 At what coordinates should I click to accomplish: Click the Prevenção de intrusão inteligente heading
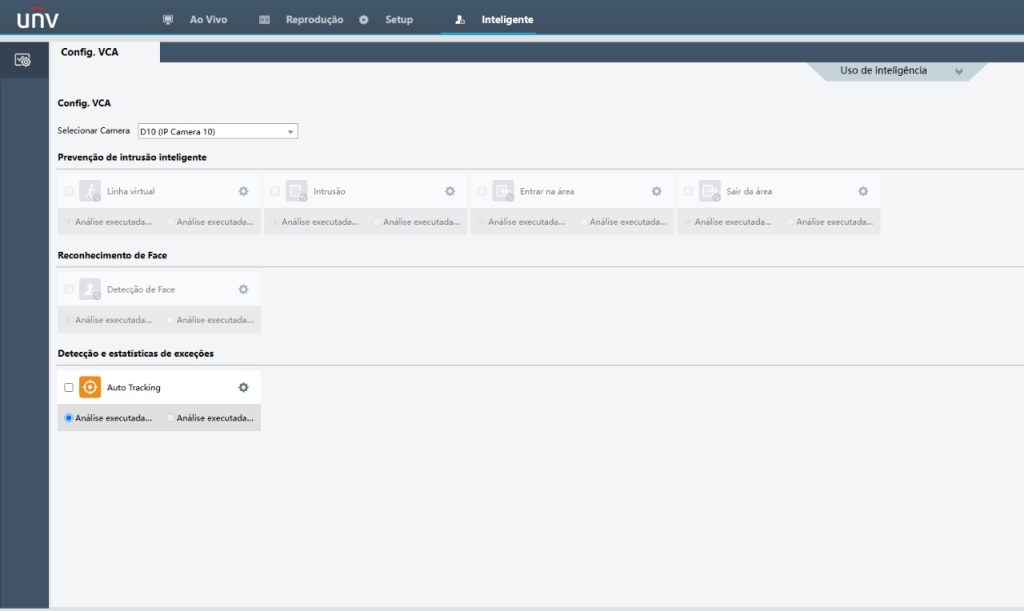132,157
